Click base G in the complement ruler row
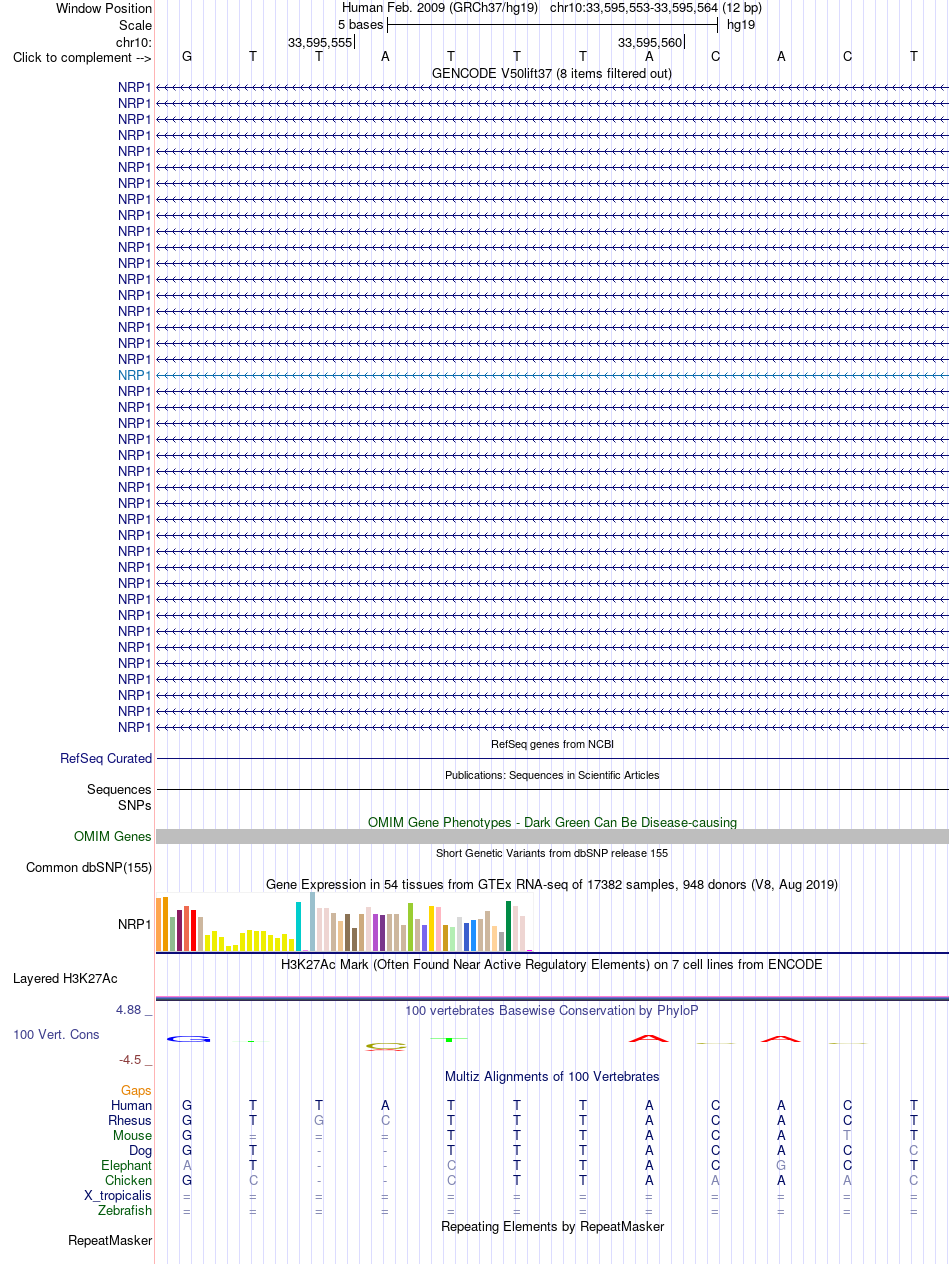This screenshot has width=950, height=1264. 187,57
